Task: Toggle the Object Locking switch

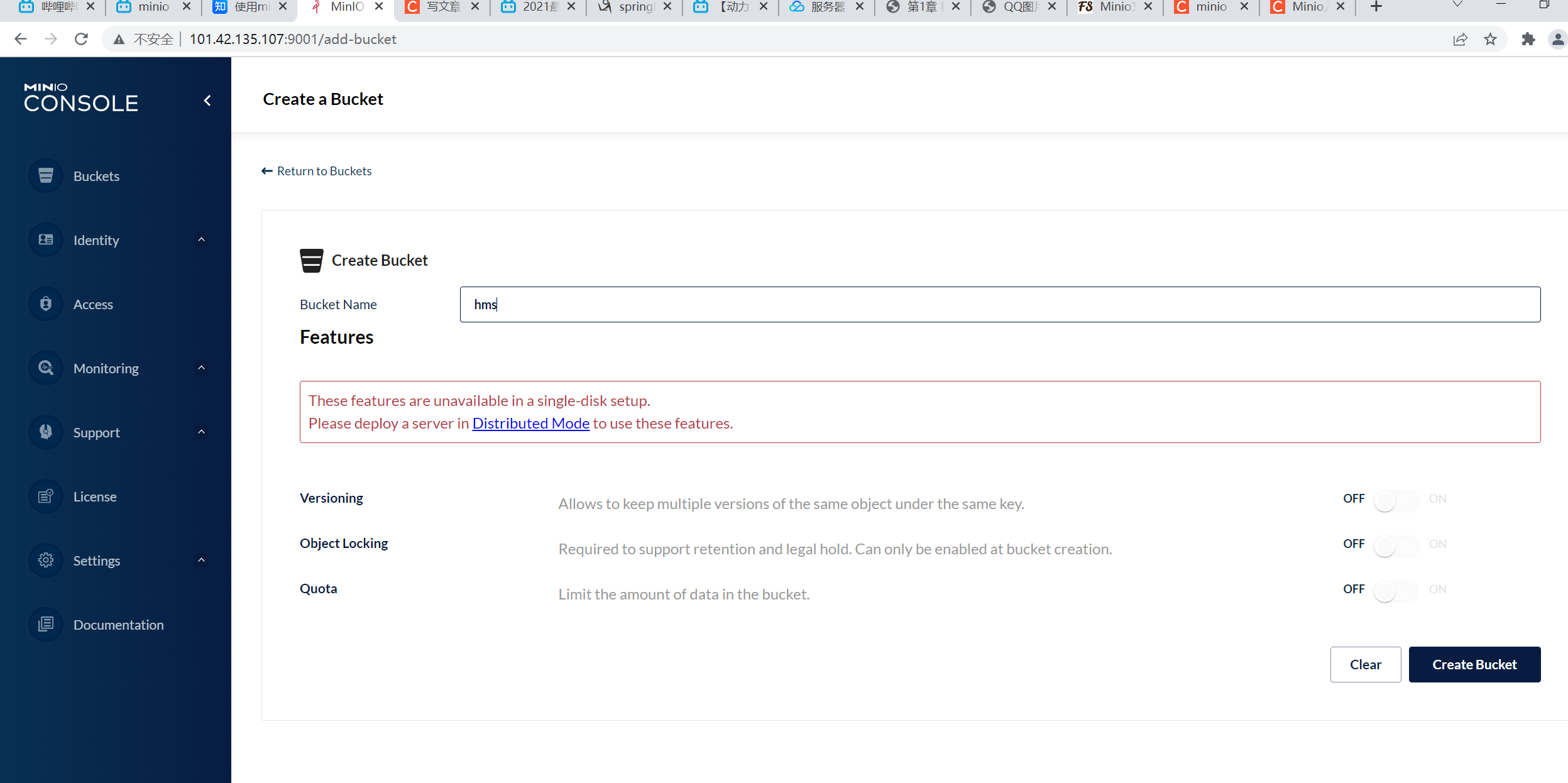Action: pos(1395,546)
